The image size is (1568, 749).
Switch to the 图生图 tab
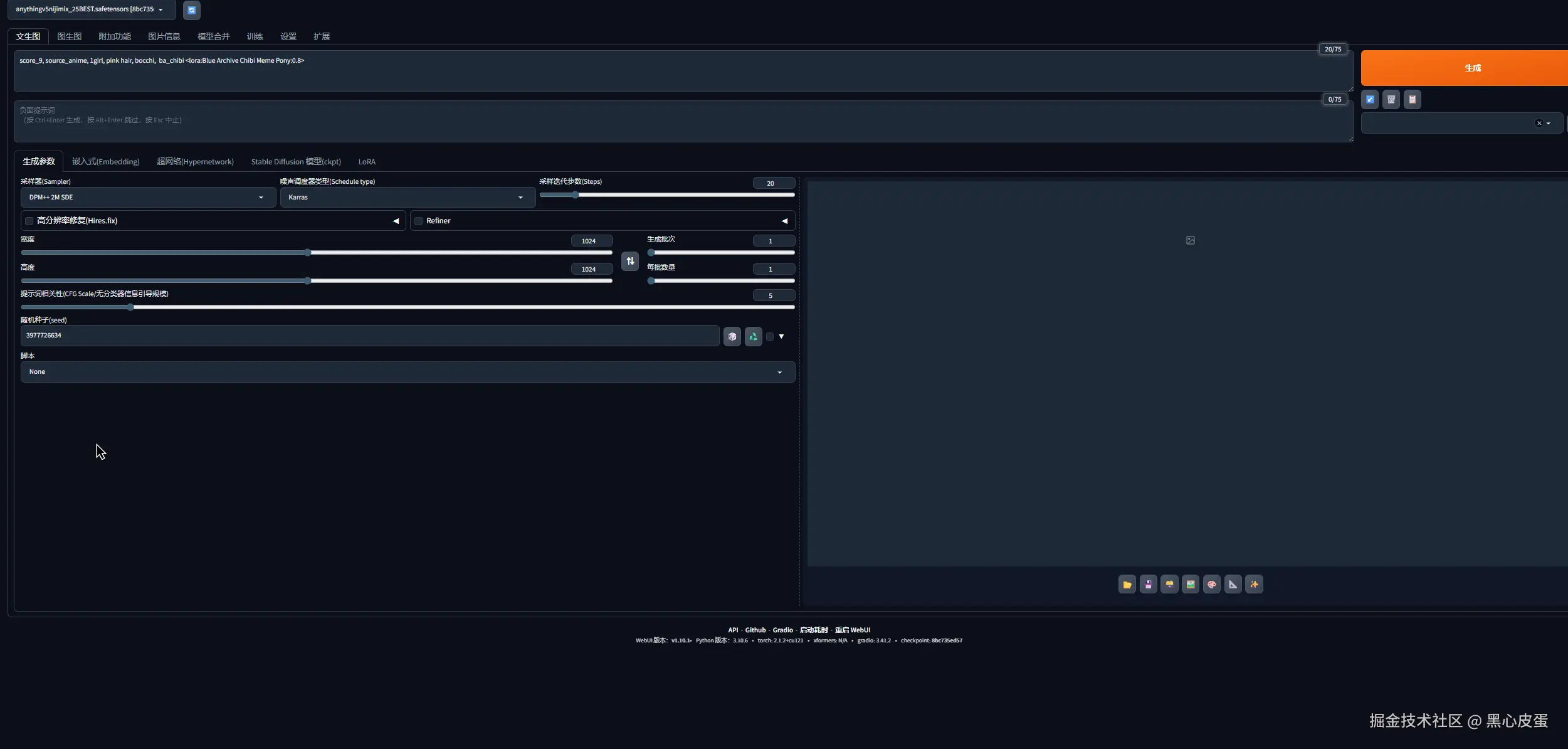click(69, 36)
